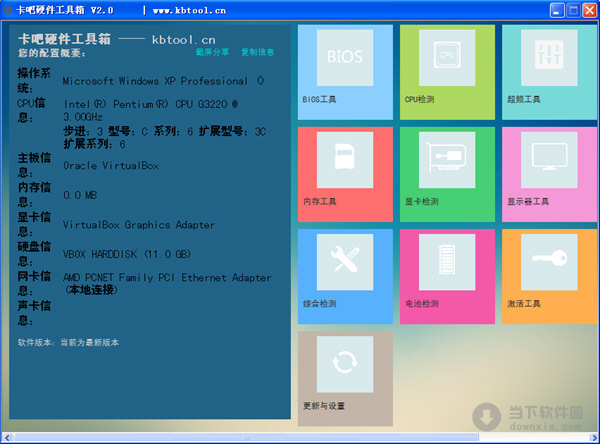Open the 激活工具 key icon
600x444 pixels.
point(549,262)
